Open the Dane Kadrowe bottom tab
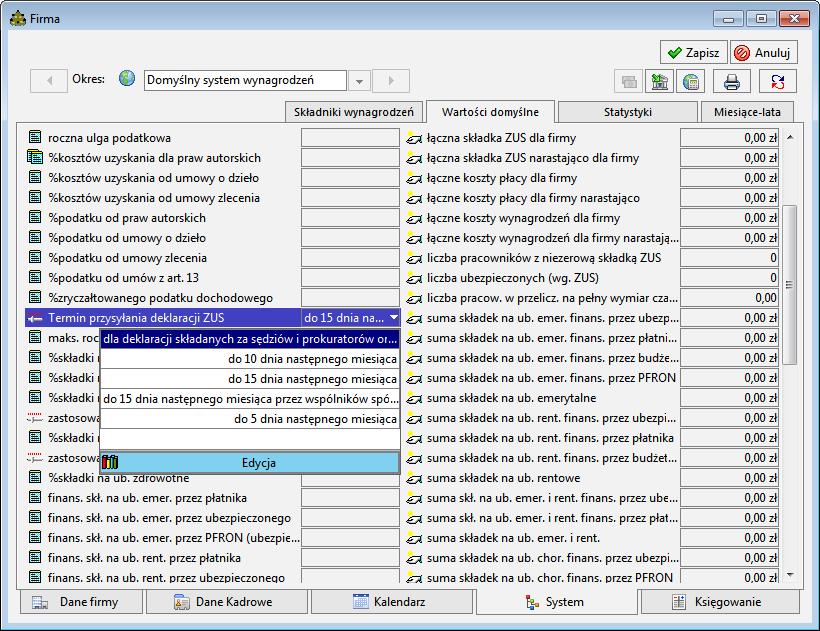The height and width of the screenshot is (631, 820). pyautogui.click(x=227, y=602)
